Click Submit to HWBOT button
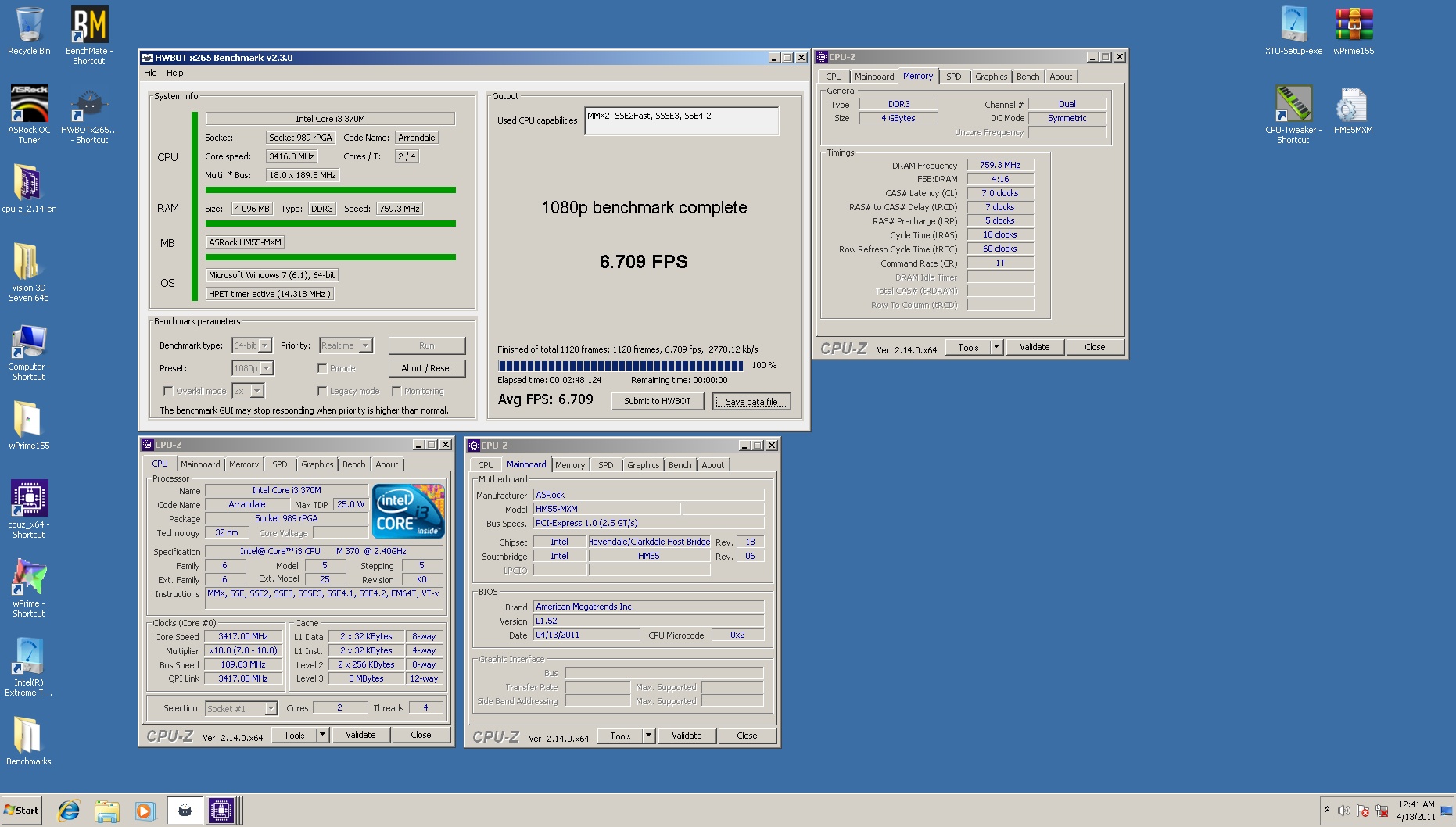The height and width of the screenshot is (827, 1456). tap(658, 401)
